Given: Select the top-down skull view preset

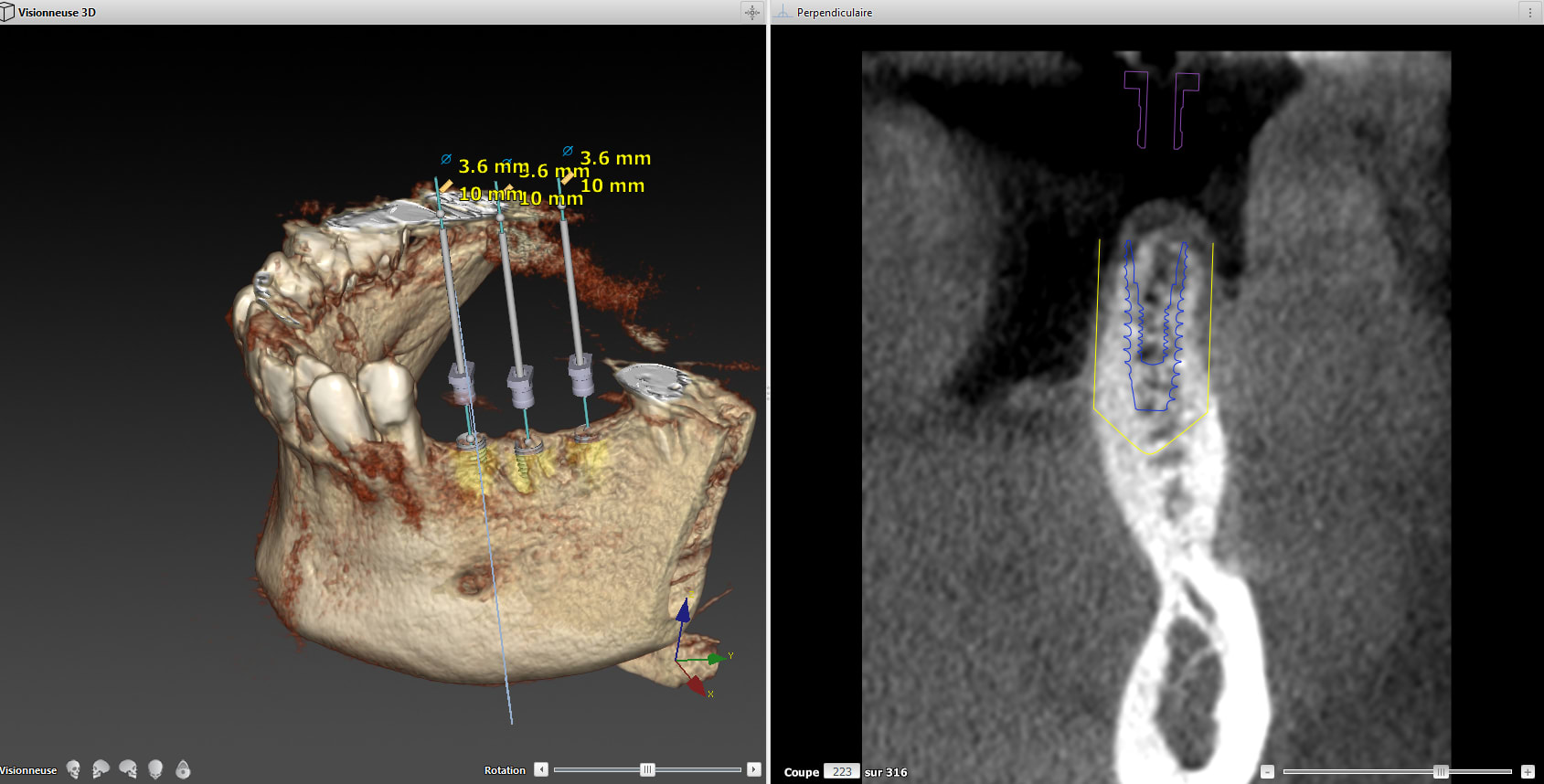Looking at the screenshot, I should point(183,769).
